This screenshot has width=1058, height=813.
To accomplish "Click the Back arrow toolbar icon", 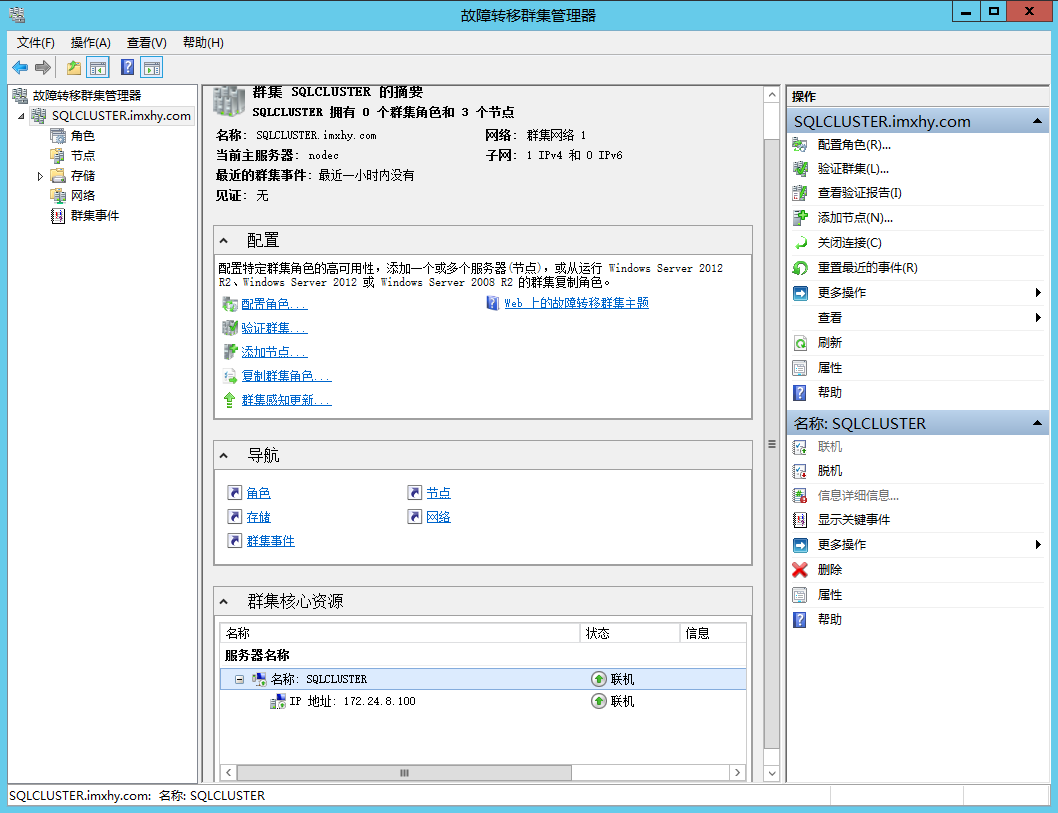I will tap(20, 67).
